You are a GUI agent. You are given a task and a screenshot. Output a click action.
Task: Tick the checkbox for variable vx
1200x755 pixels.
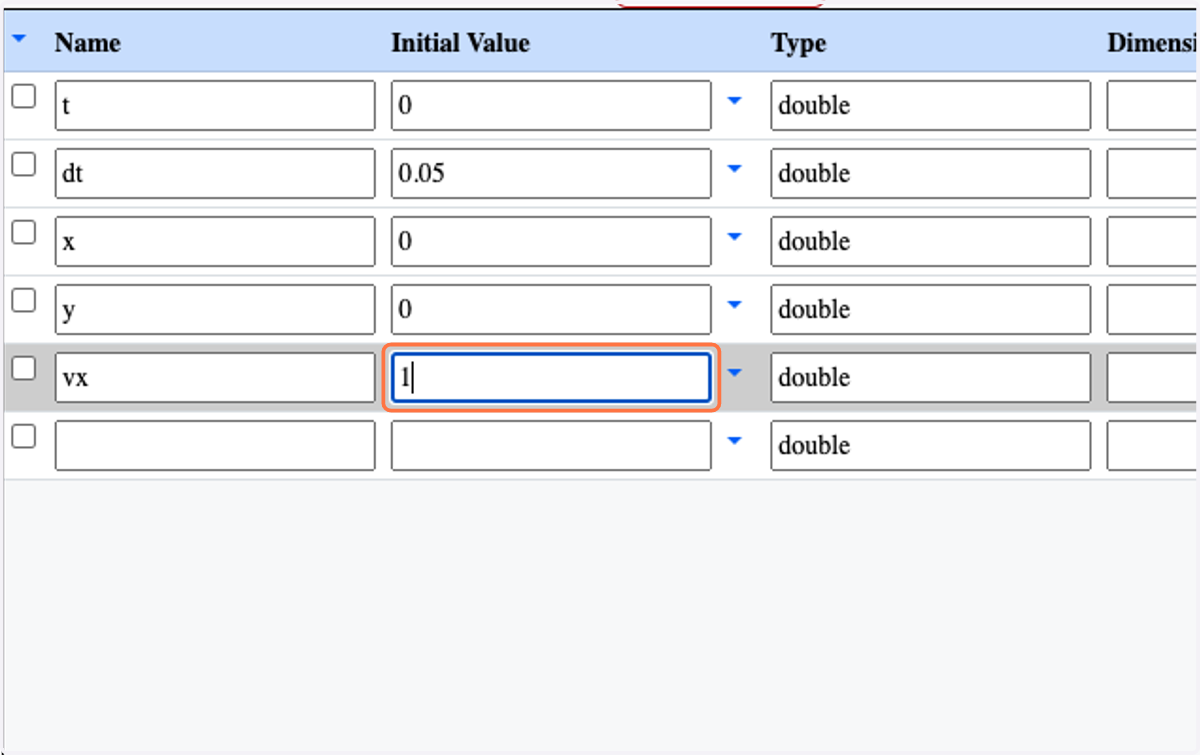[23, 369]
